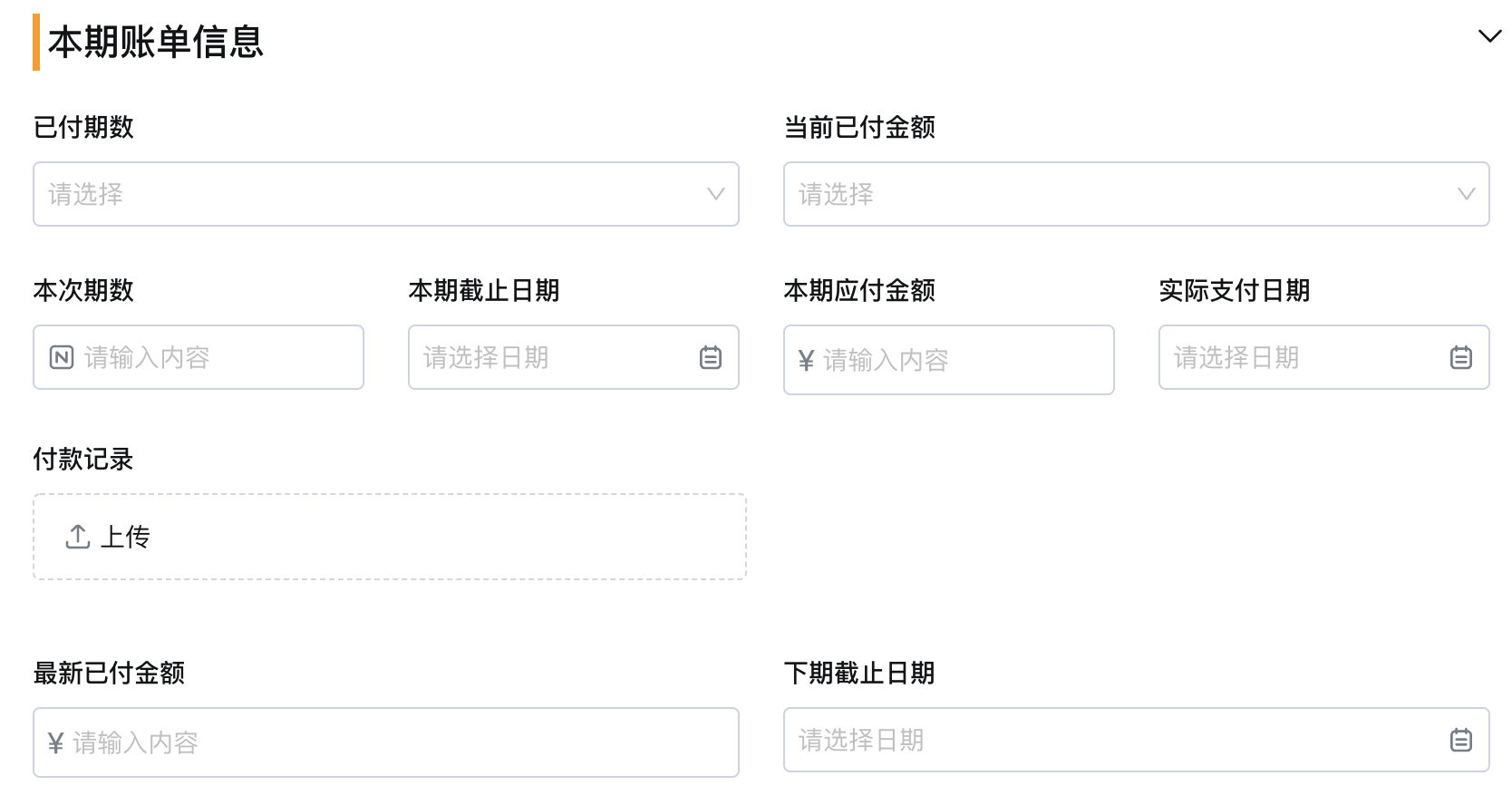Click the 实际支付日期 date field

[x=1324, y=357]
